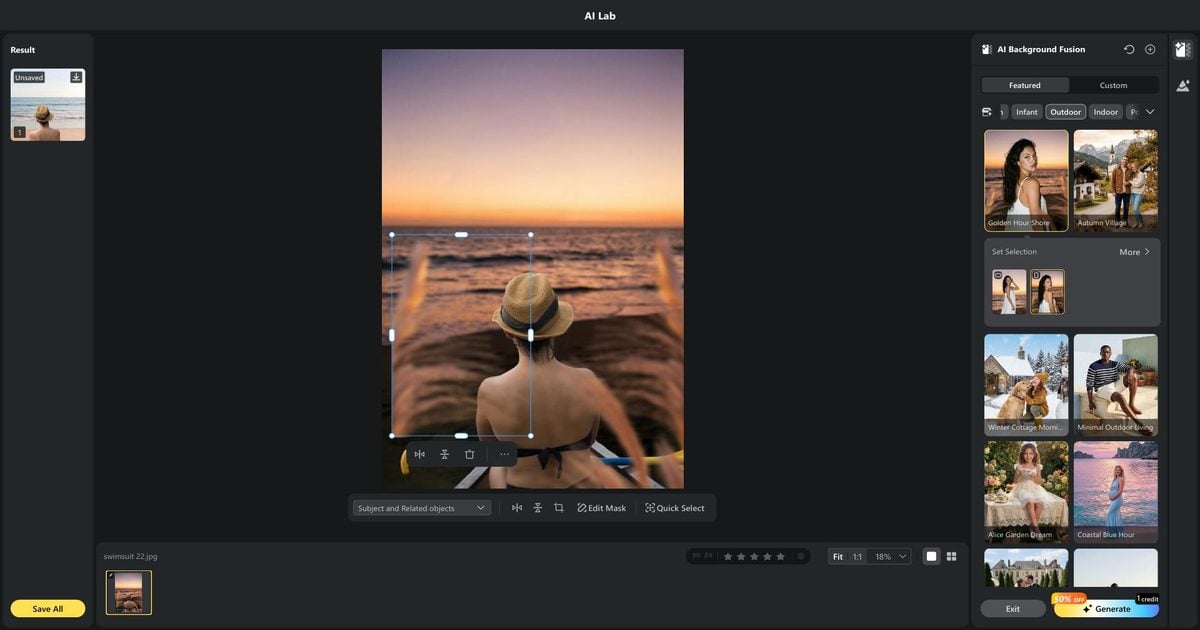
Task: Select the crop tool in edit bar
Action: coord(559,508)
